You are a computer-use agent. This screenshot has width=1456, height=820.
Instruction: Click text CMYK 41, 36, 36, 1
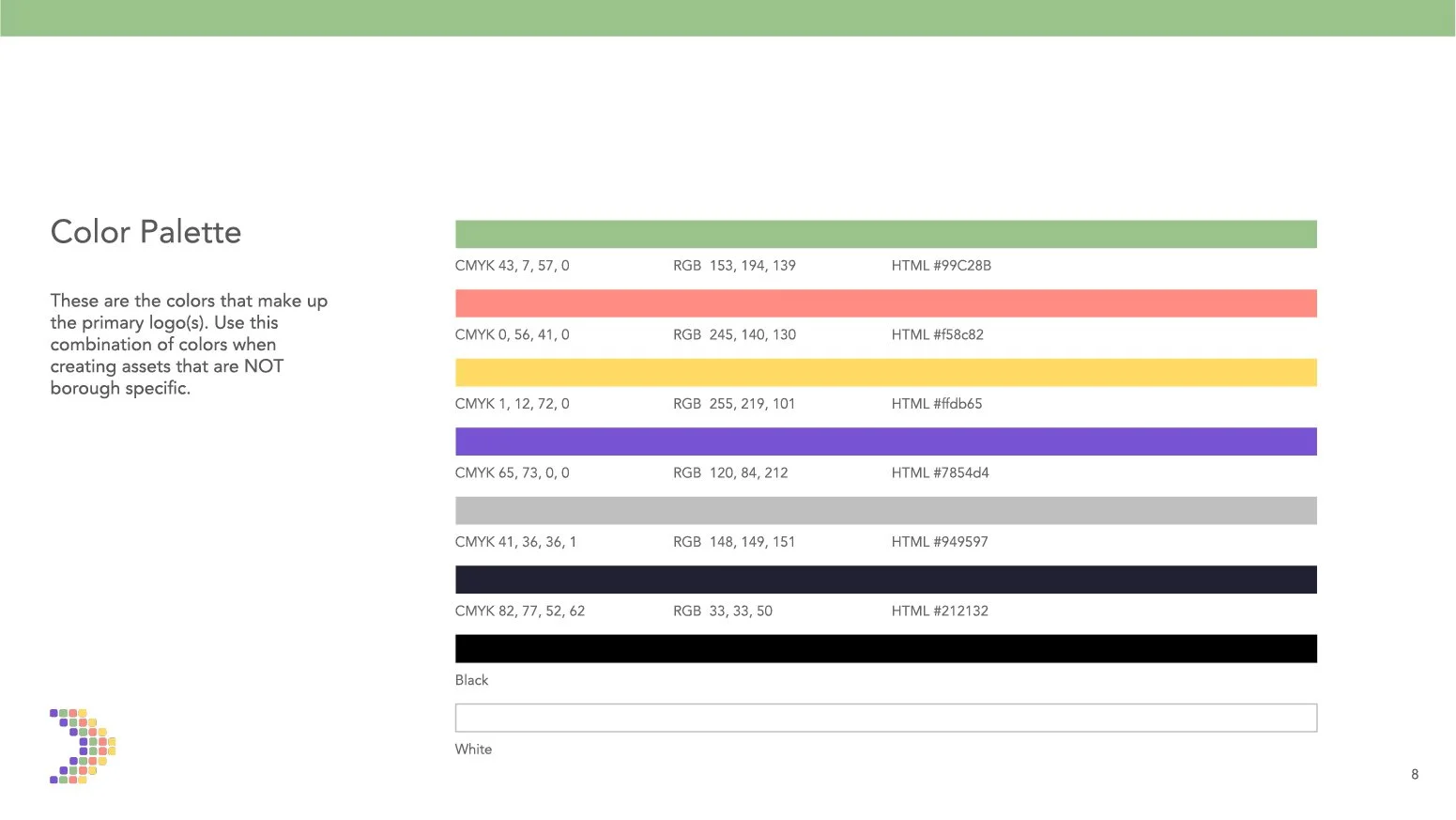[515, 542]
